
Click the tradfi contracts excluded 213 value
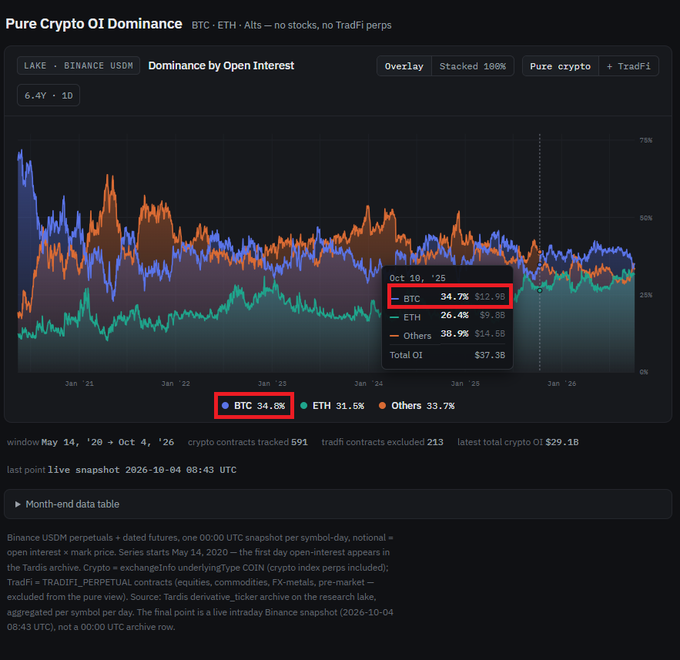435,442
